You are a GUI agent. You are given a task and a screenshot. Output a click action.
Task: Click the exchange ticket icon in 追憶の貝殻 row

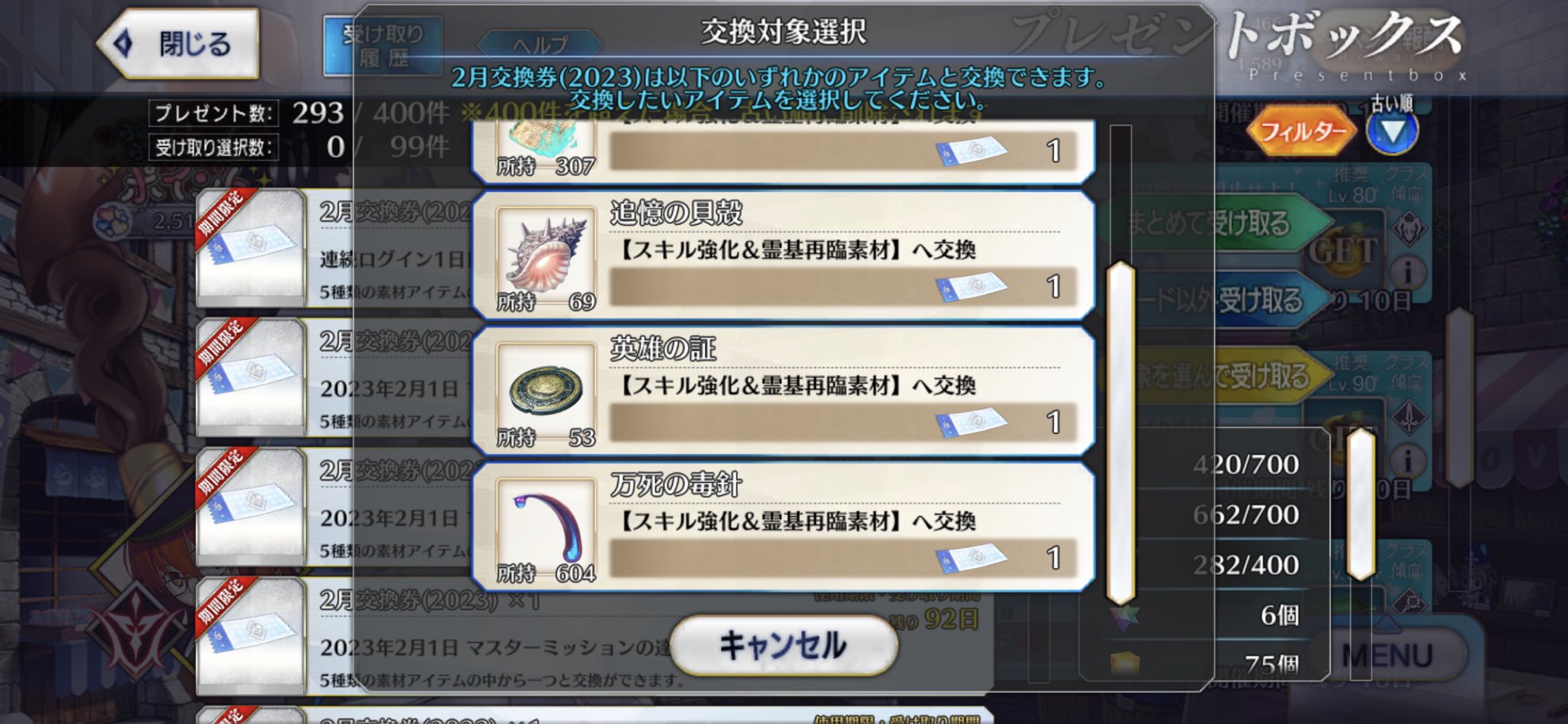971,286
